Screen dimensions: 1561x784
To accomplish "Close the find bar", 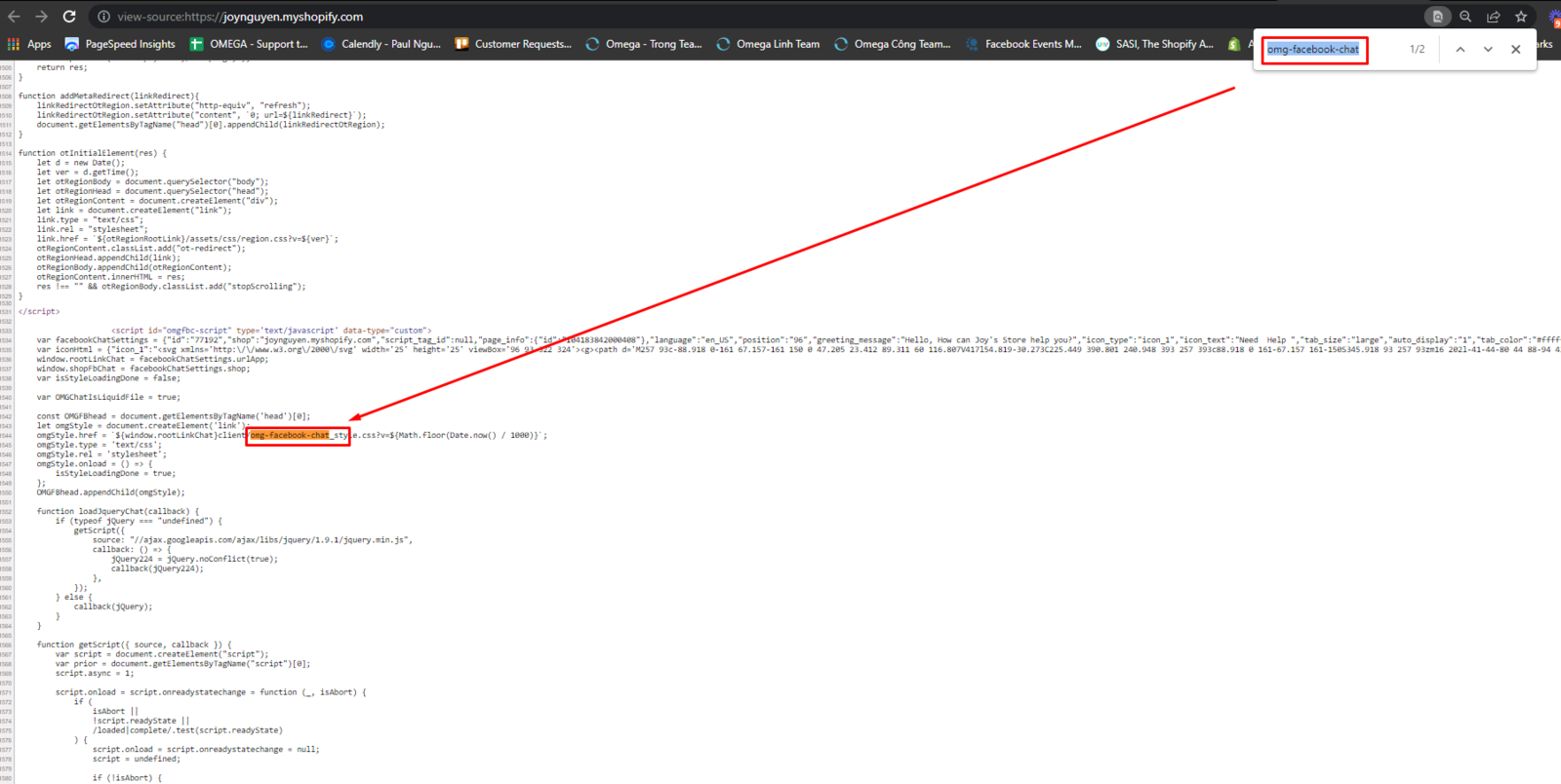I will pos(1515,50).
